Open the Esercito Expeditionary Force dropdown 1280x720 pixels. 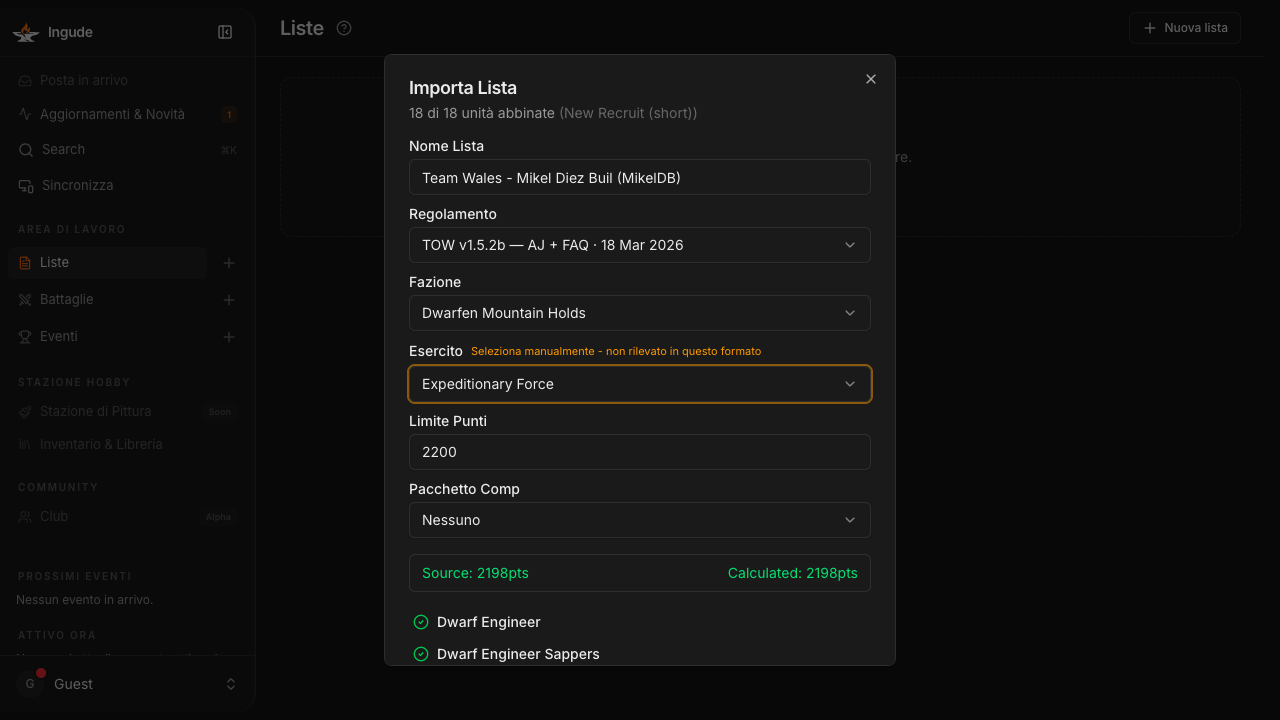[x=640, y=384]
